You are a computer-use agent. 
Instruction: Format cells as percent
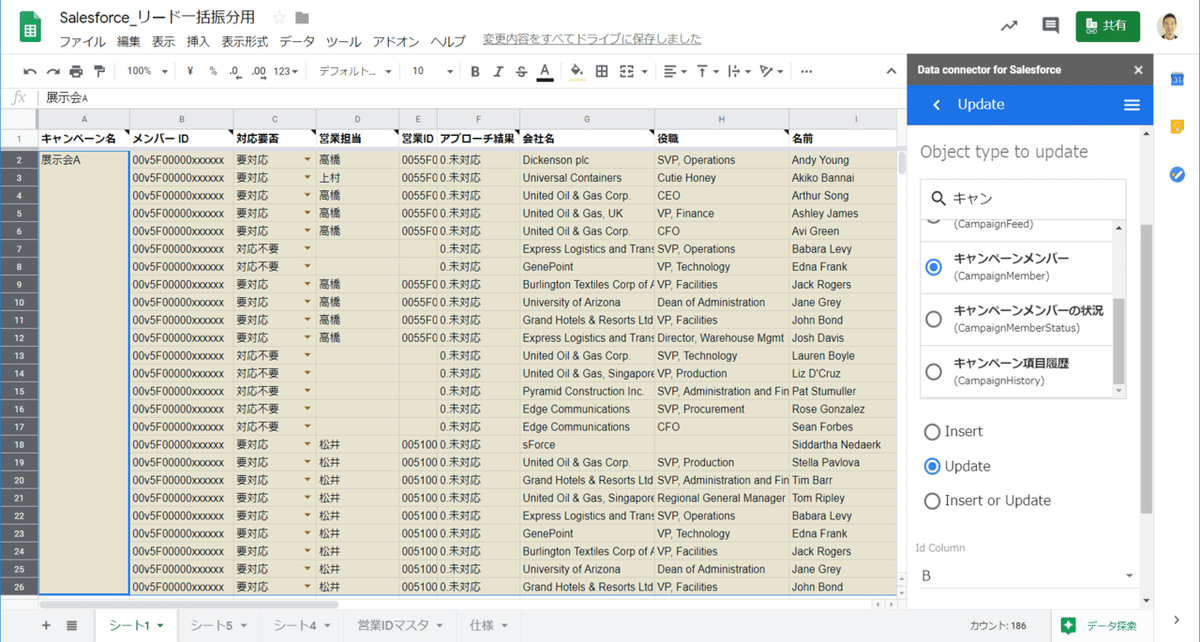[x=213, y=72]
